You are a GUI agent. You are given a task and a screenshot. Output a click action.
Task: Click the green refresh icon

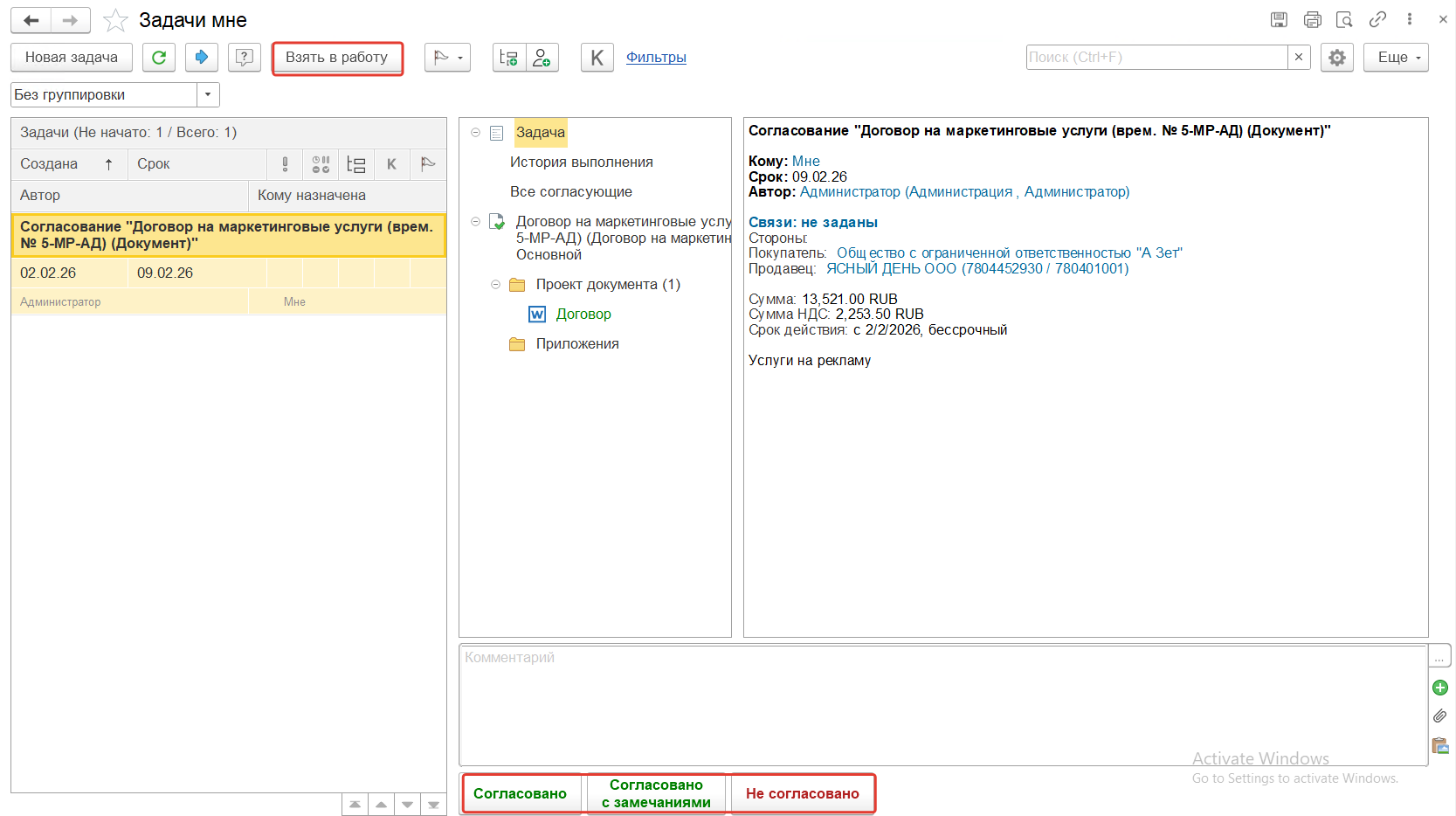(159, 58)
